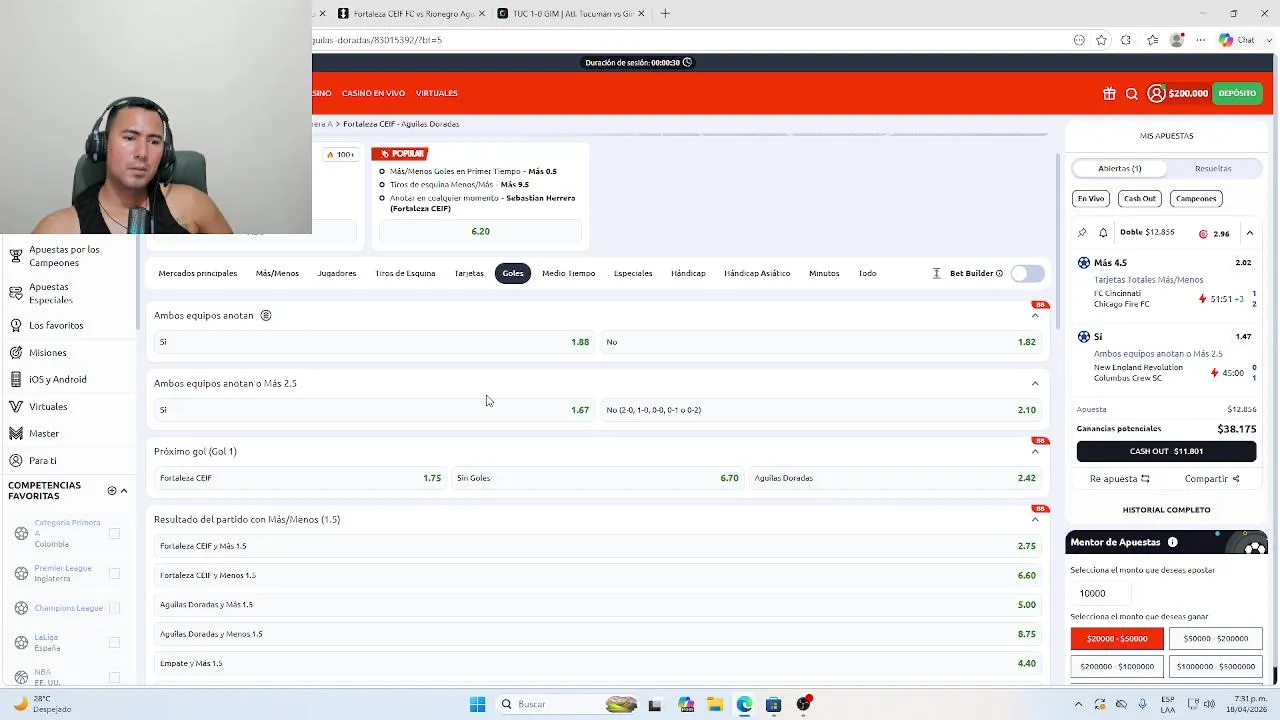The width and height of the screenshot is (1280, 720).
Task: Select Sí at 1.67 for Ambos equipos anotan o Más 2.5
Action: pos(373,410)
